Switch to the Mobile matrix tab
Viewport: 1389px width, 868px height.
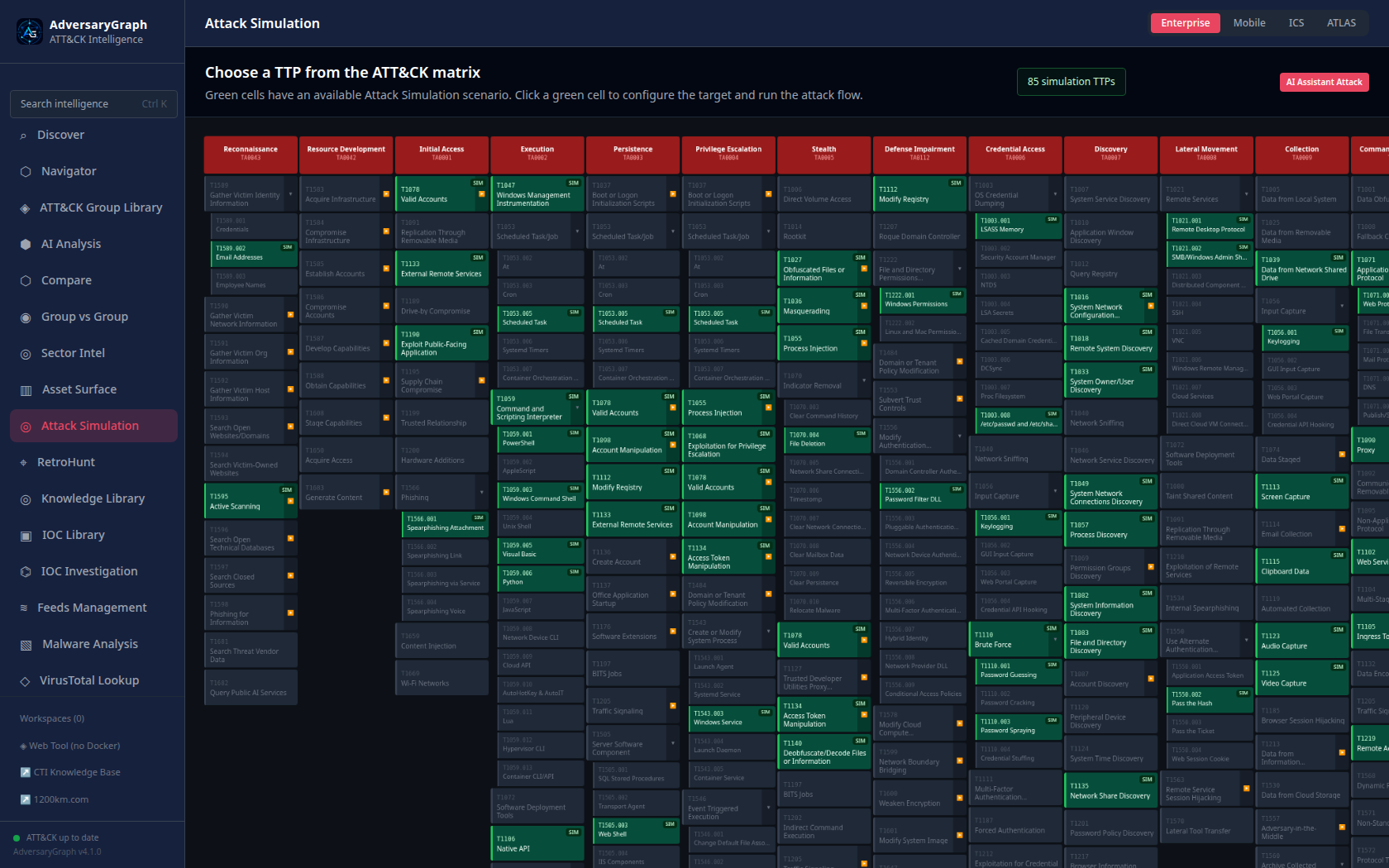coord(1249,23)
